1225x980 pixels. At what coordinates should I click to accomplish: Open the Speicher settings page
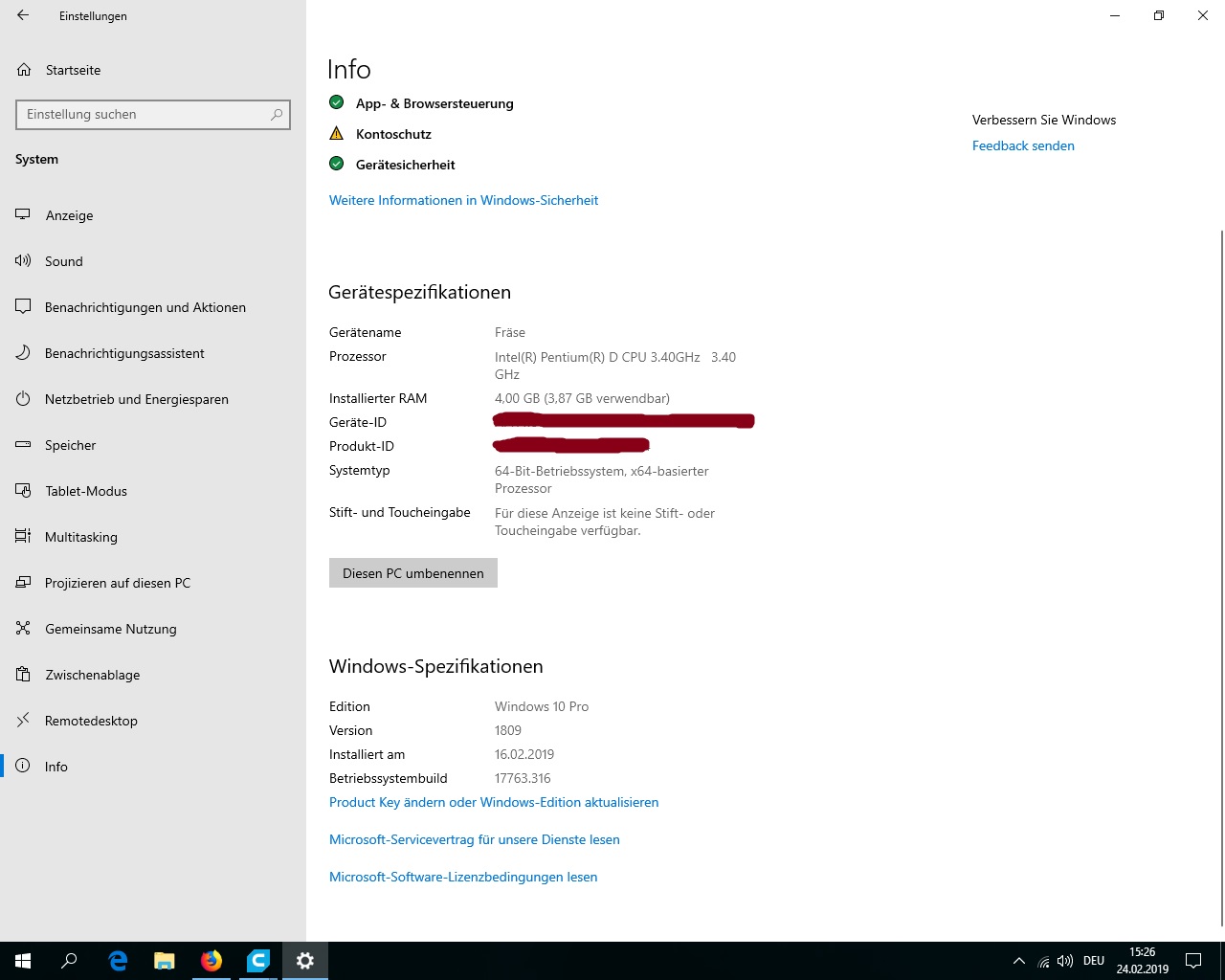pyautogui.click(x=153, y=445)
